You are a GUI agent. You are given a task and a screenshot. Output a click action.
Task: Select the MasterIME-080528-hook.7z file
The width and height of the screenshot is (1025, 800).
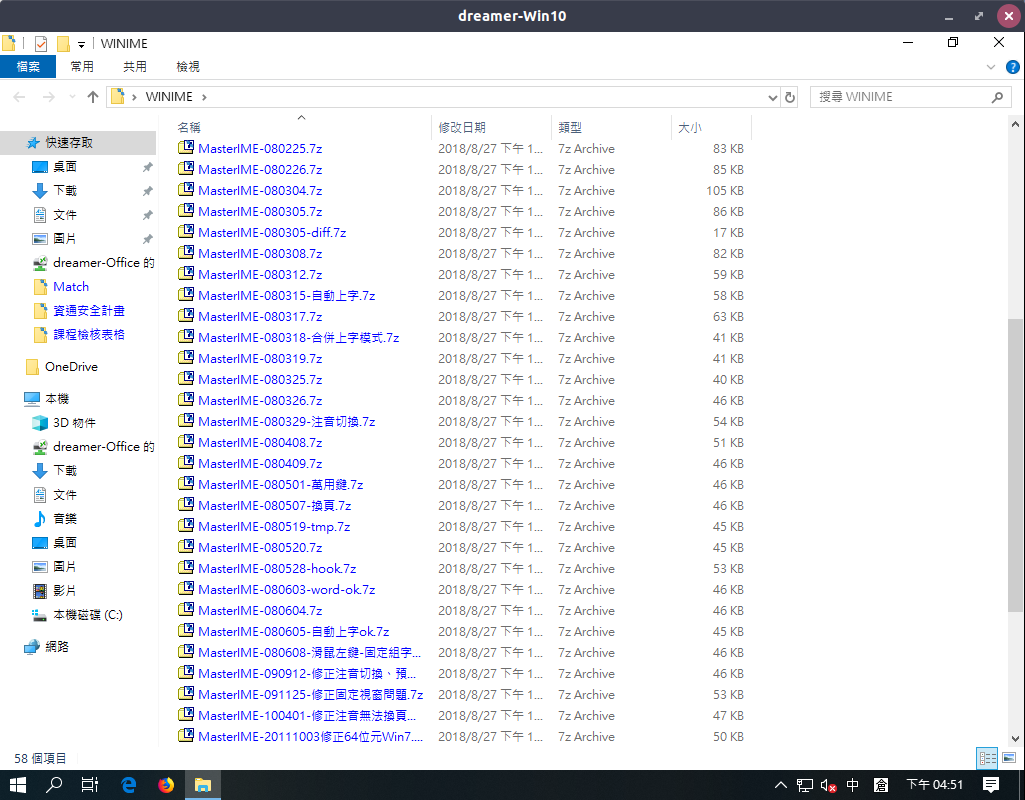(x=277, y=568)
